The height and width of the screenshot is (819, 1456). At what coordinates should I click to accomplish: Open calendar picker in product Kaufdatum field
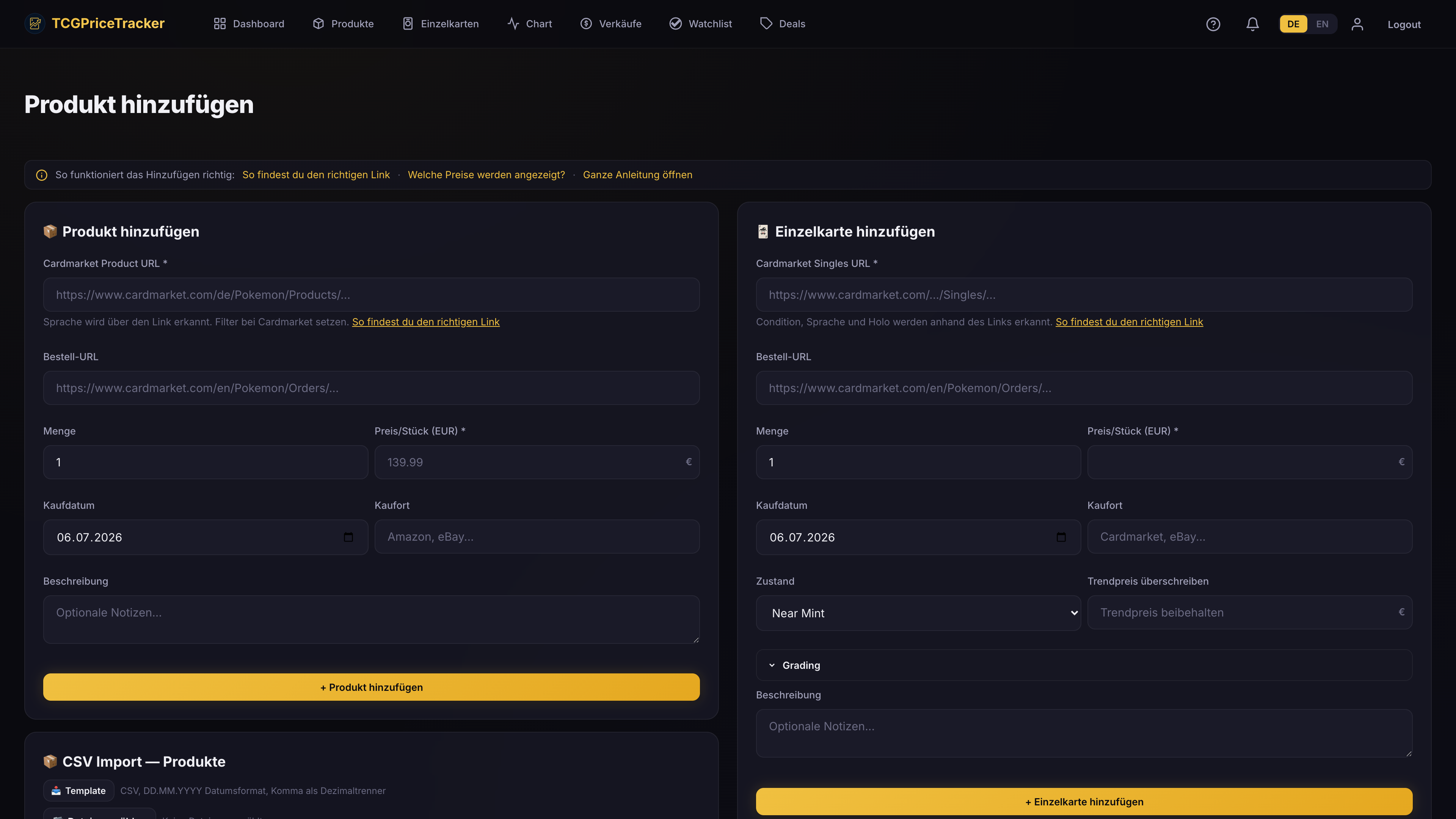coord(348,537)
